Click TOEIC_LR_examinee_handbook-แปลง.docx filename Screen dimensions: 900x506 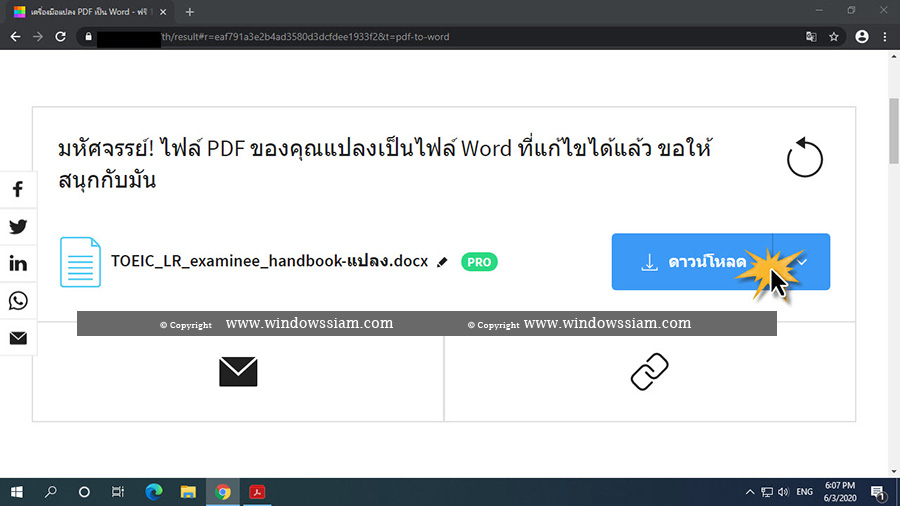click(x=269, y=261)
